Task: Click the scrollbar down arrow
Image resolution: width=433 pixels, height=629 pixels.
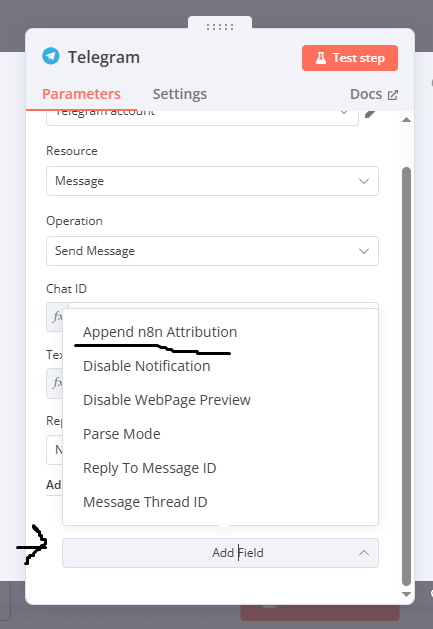Action: (406, 594)
